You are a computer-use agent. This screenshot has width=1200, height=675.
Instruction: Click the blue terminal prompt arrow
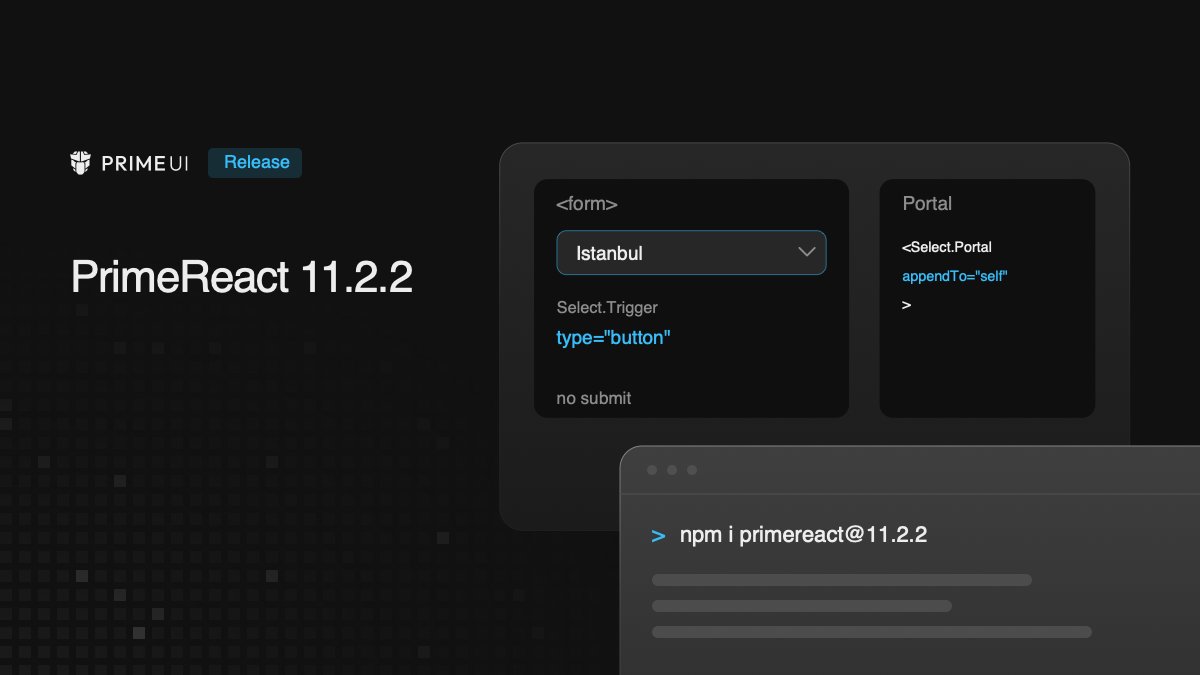(x=658, y=536)
